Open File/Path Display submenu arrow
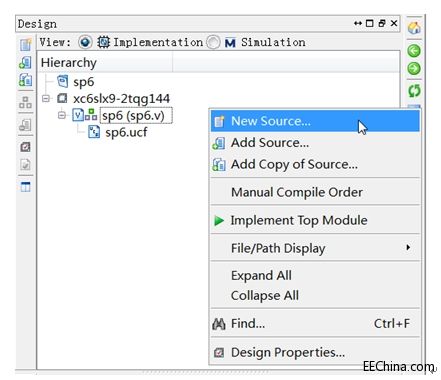The height and width of the screenshot is (380, 441). [408, 247]
